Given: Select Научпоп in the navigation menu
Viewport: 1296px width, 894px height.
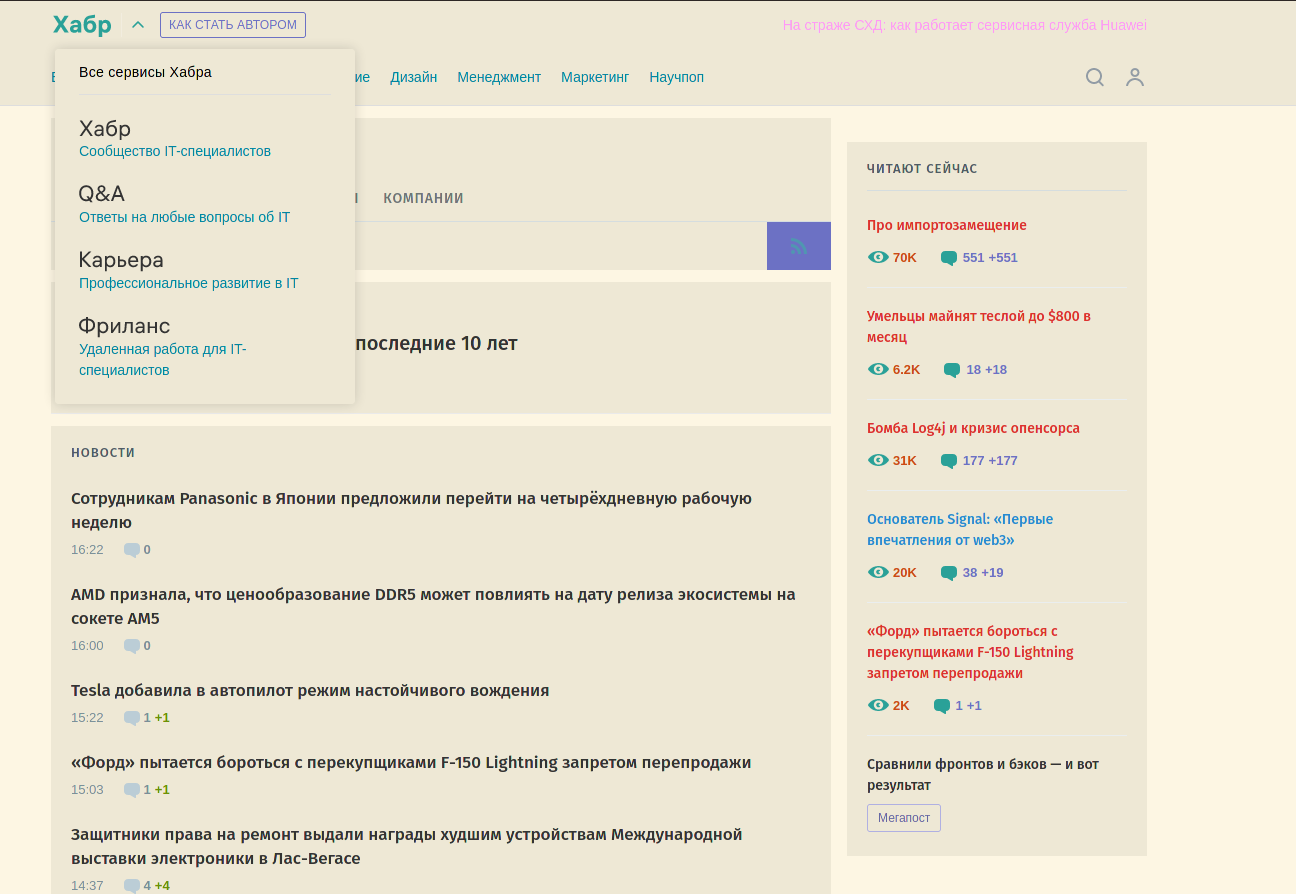Looking at the screenshot, I should pyautogui.click(x=676, y=76).
